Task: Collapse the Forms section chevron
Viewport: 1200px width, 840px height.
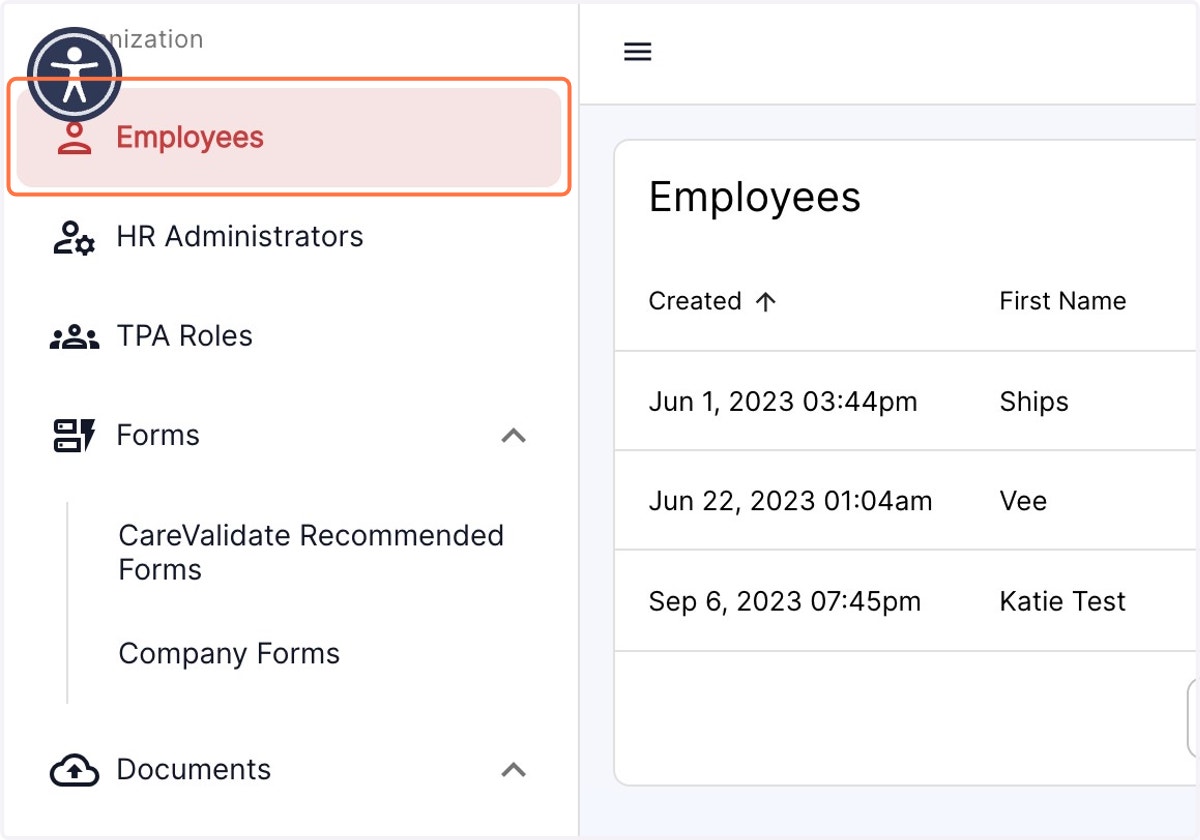Action: coord(513,436)
